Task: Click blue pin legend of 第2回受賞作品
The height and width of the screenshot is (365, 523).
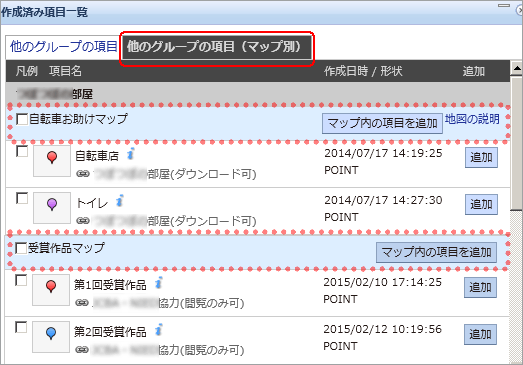Action: click(x=51, y=337)
